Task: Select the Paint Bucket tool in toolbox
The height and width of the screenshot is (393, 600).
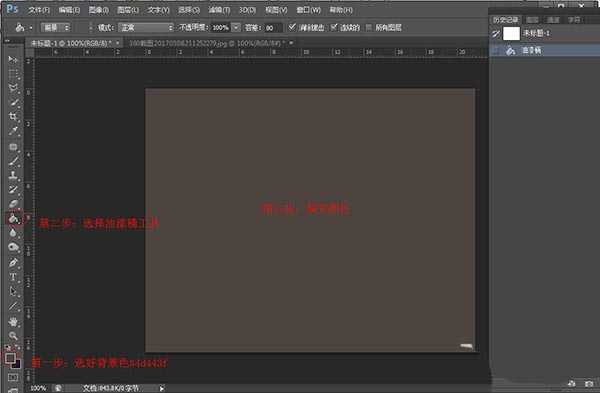Action: (x=13, y=219)
